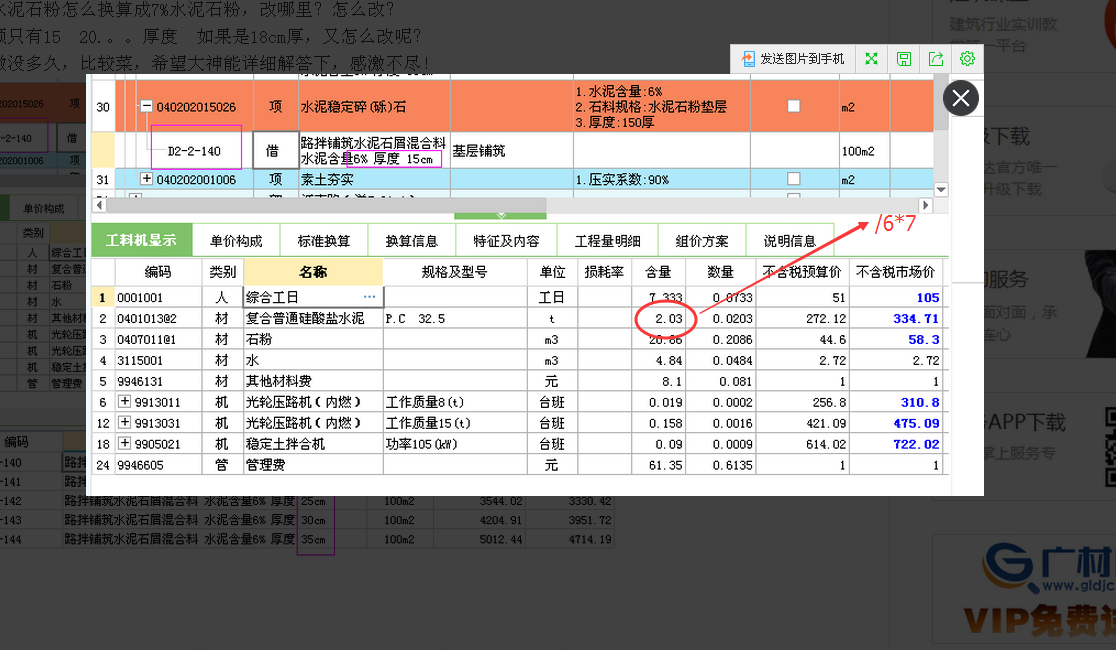Switch to the 工料机显示 tab

(x=141, y=241)
